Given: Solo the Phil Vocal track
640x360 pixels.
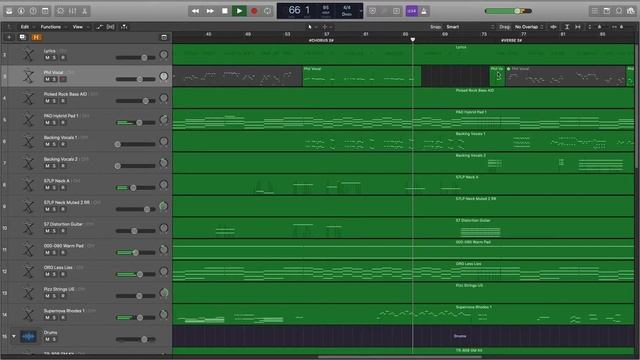Looking at the screenshot, I should [54, 79].
